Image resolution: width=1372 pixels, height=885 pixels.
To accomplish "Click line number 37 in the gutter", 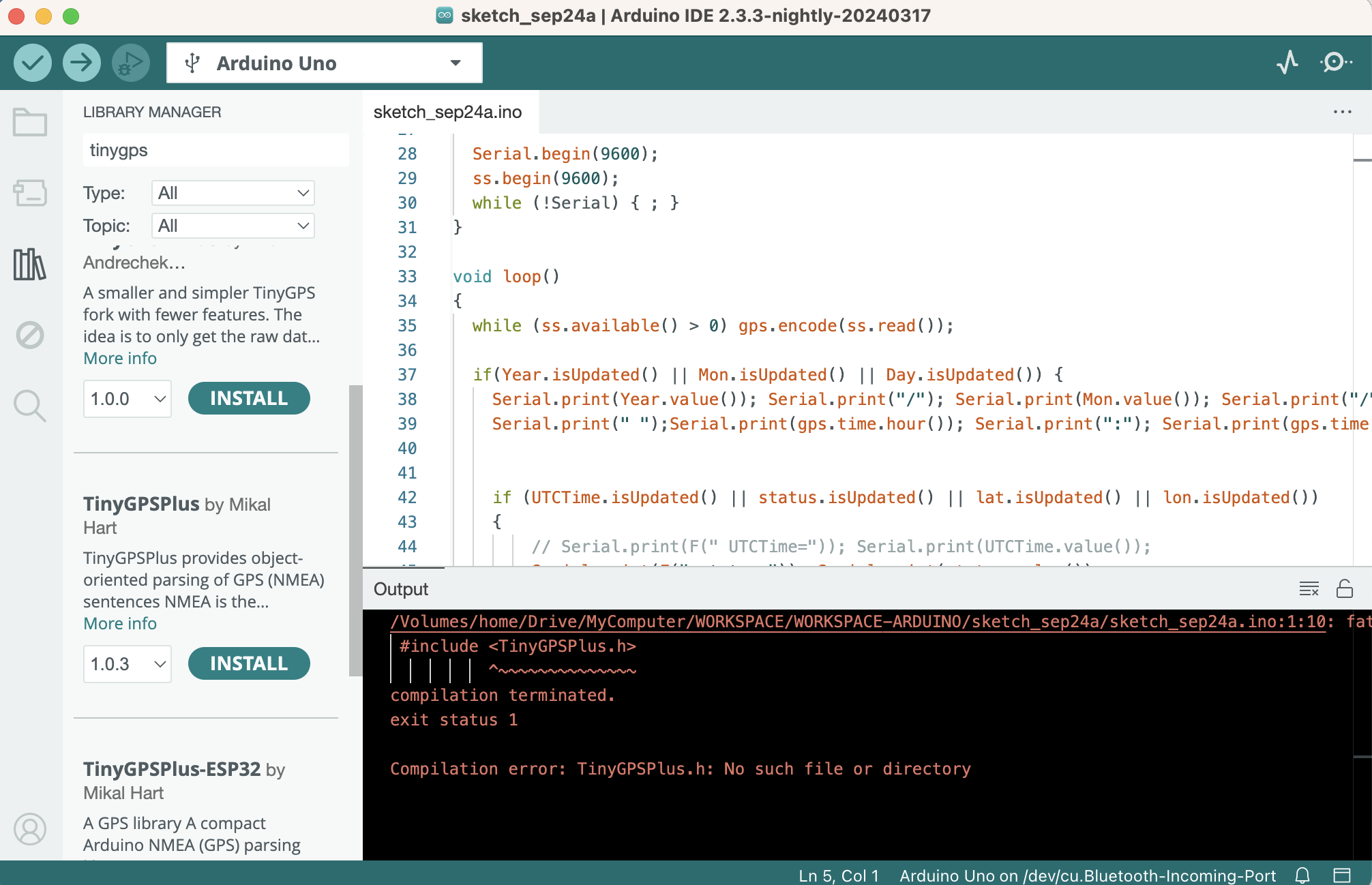I will click(x=407, y=374).
